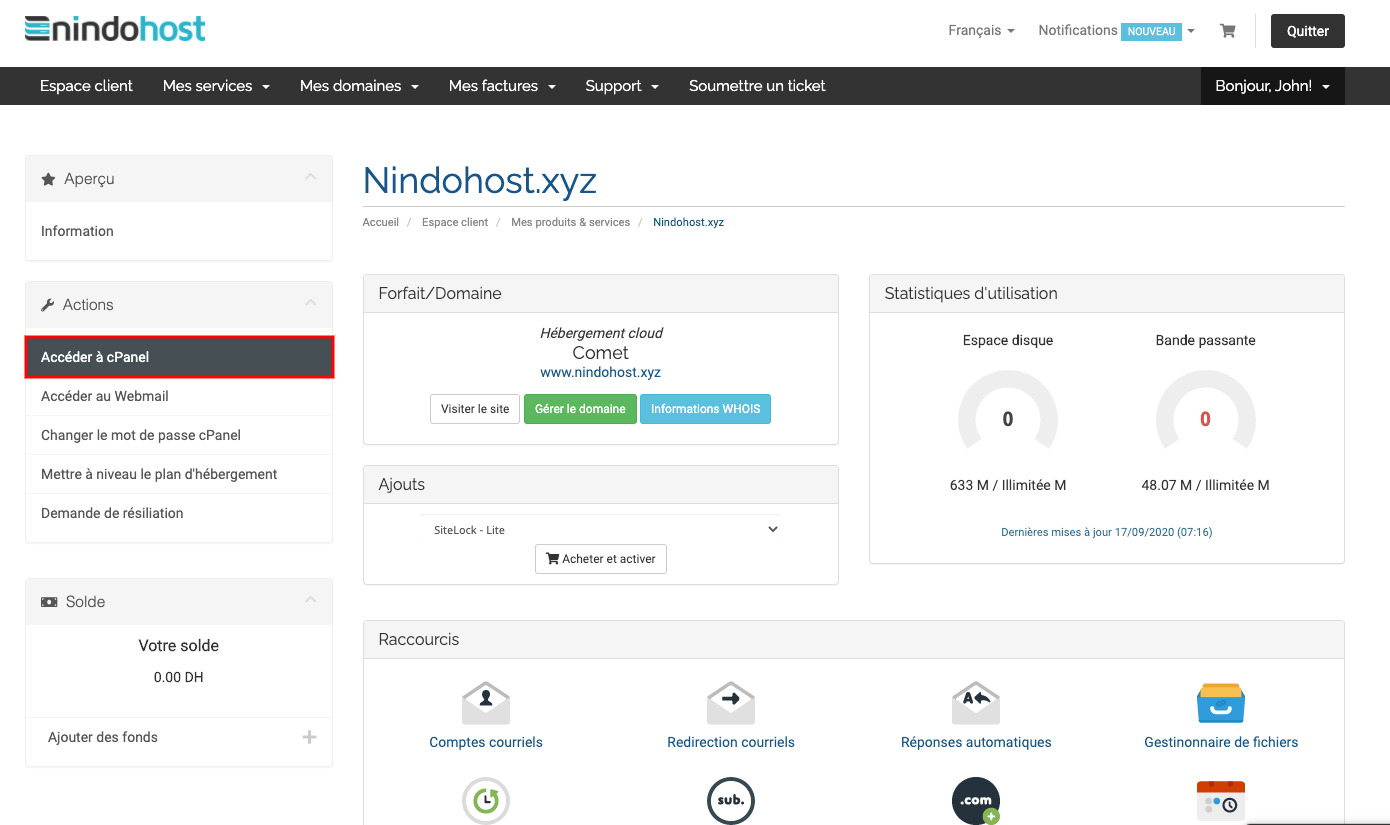Click the Bande passante usage gauge
The height and width of the screenshot is (825, 1390).
(x=1205, y=412)
